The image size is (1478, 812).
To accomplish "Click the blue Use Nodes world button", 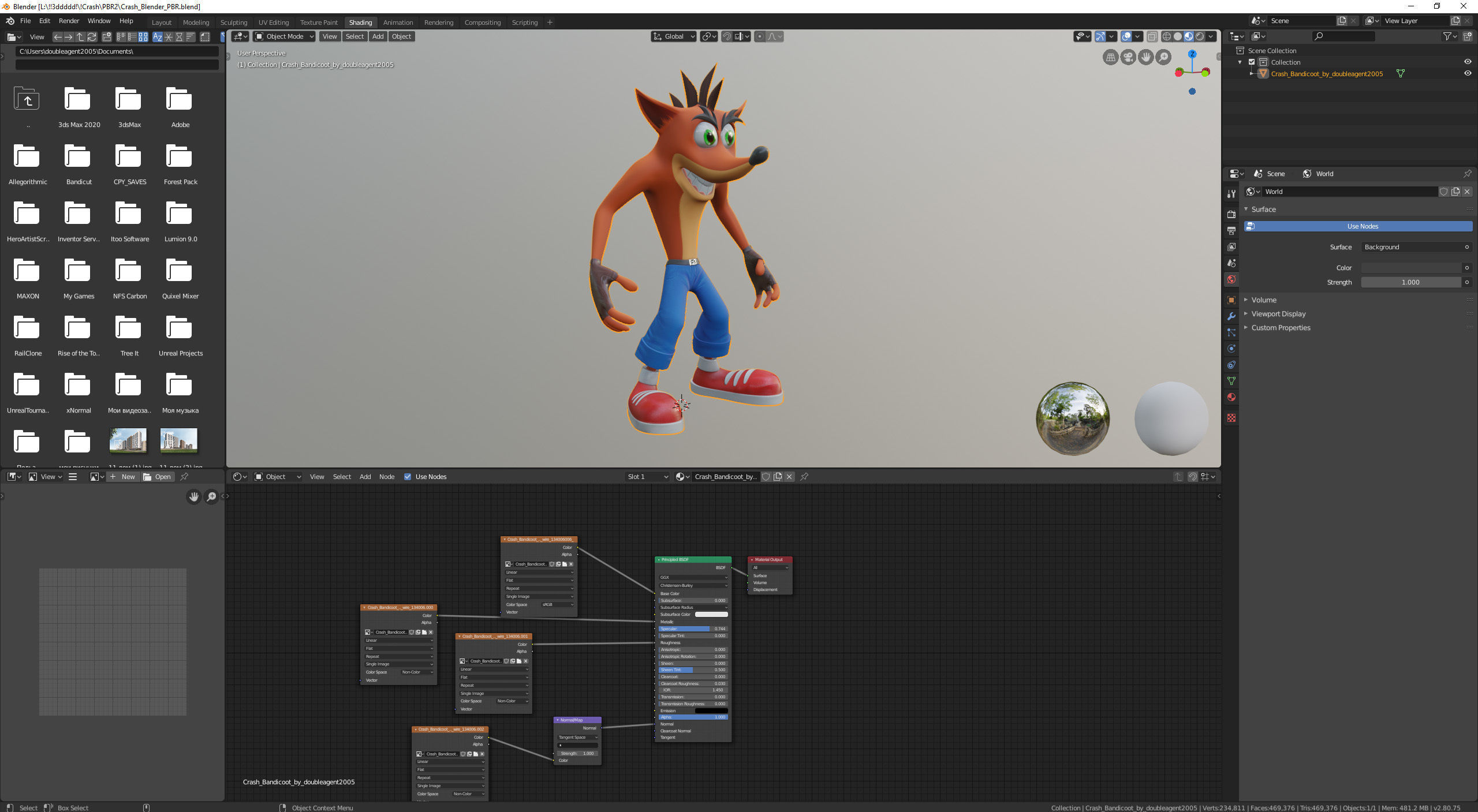I will [1358, 226].
